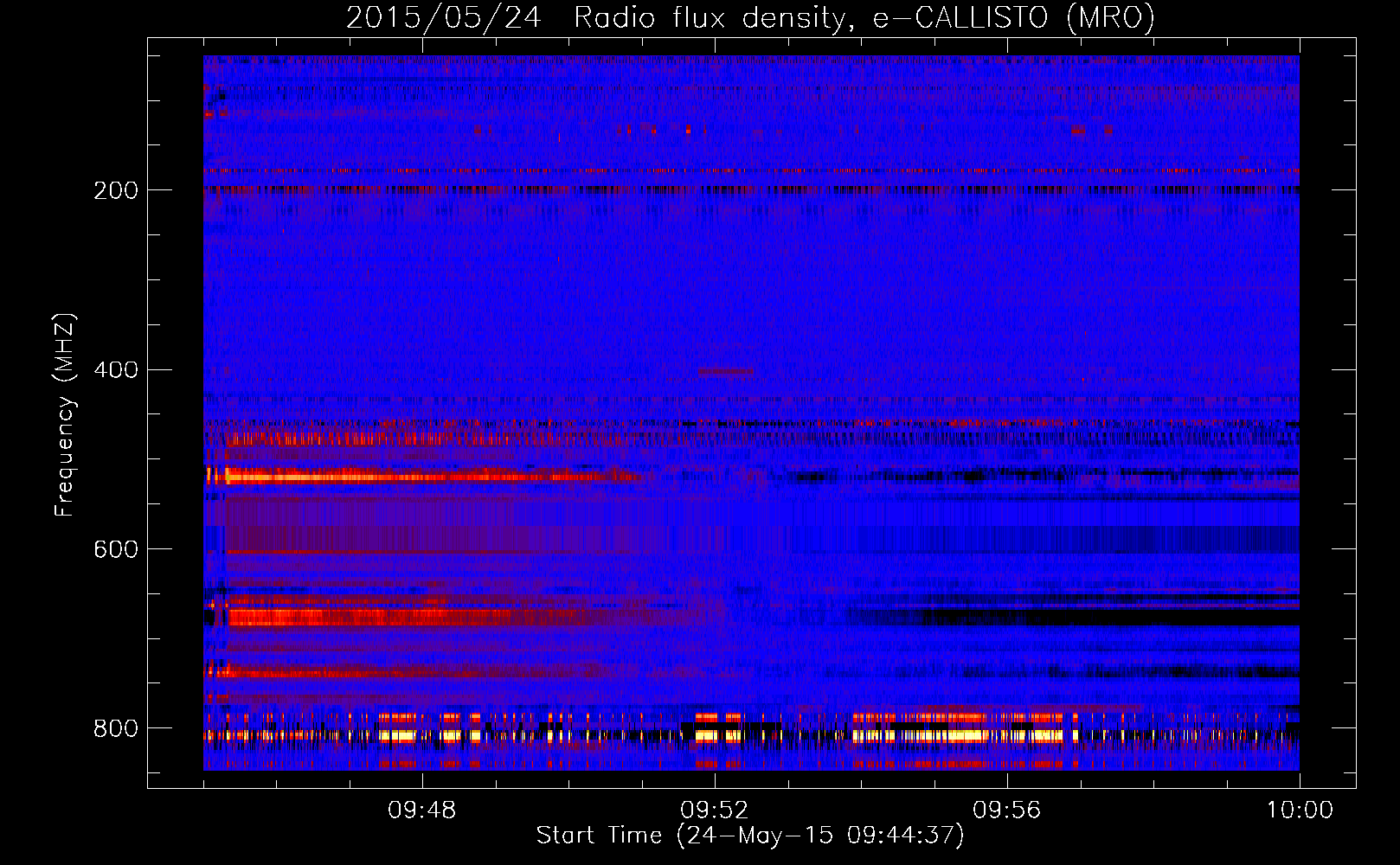
Task: Click the 400 frequency tick label
Action: tap(116, 370)
